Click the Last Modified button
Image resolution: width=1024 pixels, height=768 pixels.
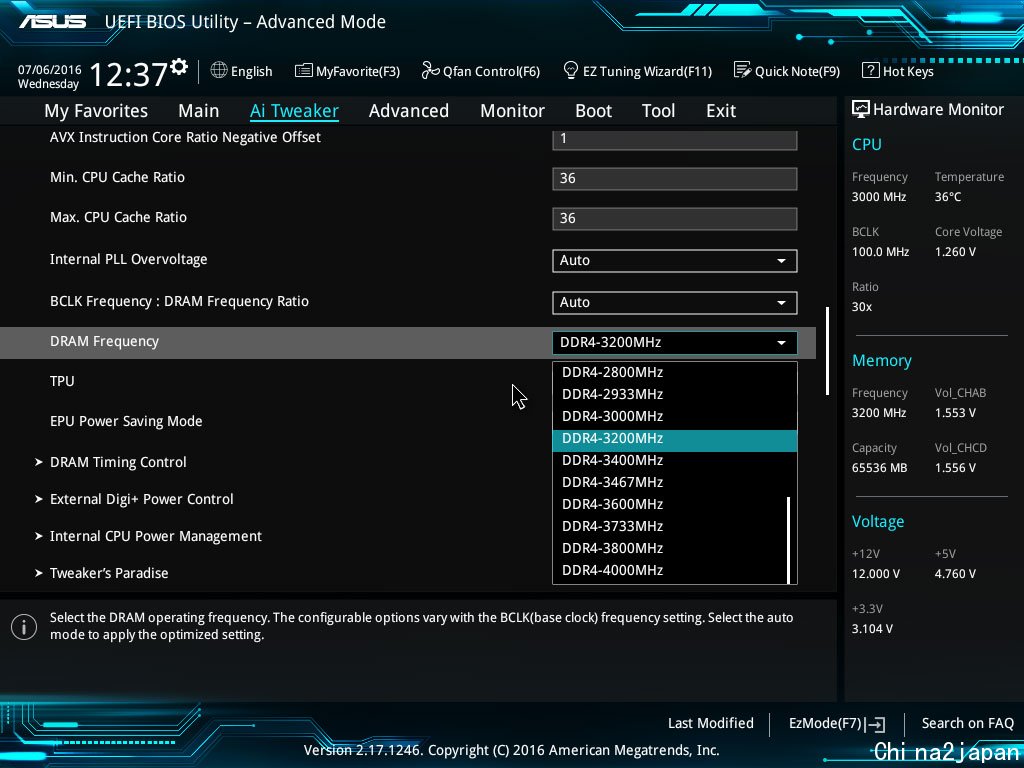711,724
